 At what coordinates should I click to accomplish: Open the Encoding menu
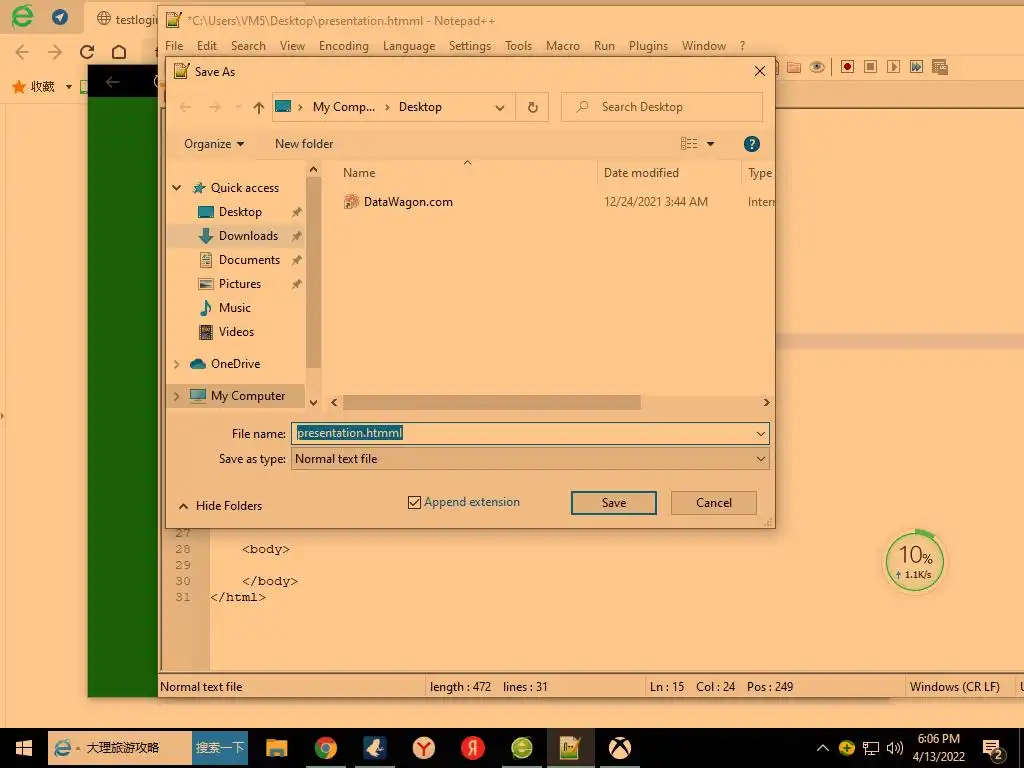point(344,46)
